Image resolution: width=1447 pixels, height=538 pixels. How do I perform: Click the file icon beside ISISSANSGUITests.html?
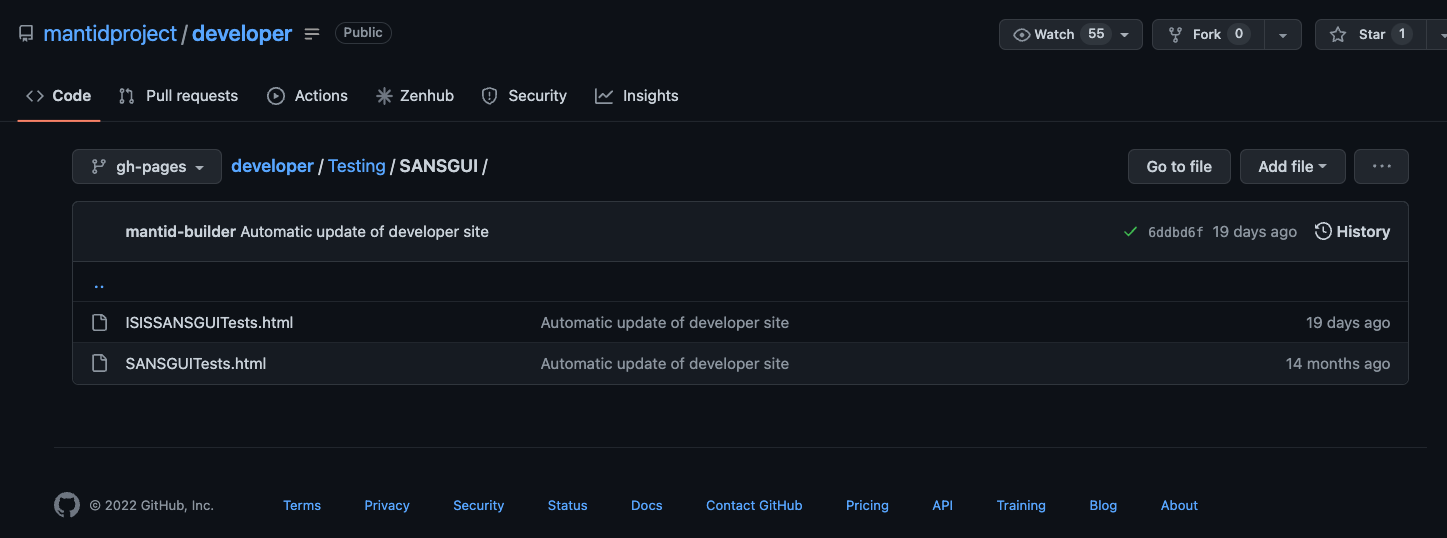[99, 323]
